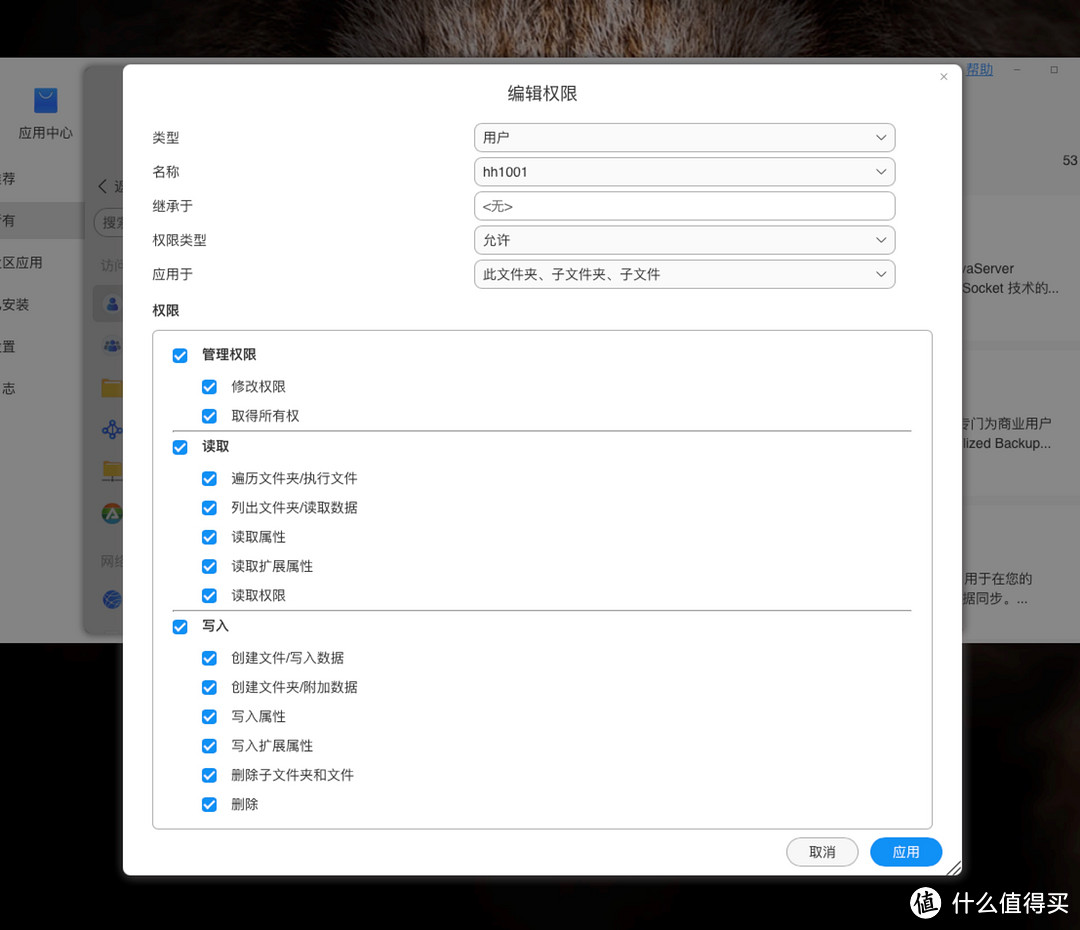This screenshot has width=1080, height=930.
Task: Click the blue globe icon in sidebar
Action: tap(111, 599)
